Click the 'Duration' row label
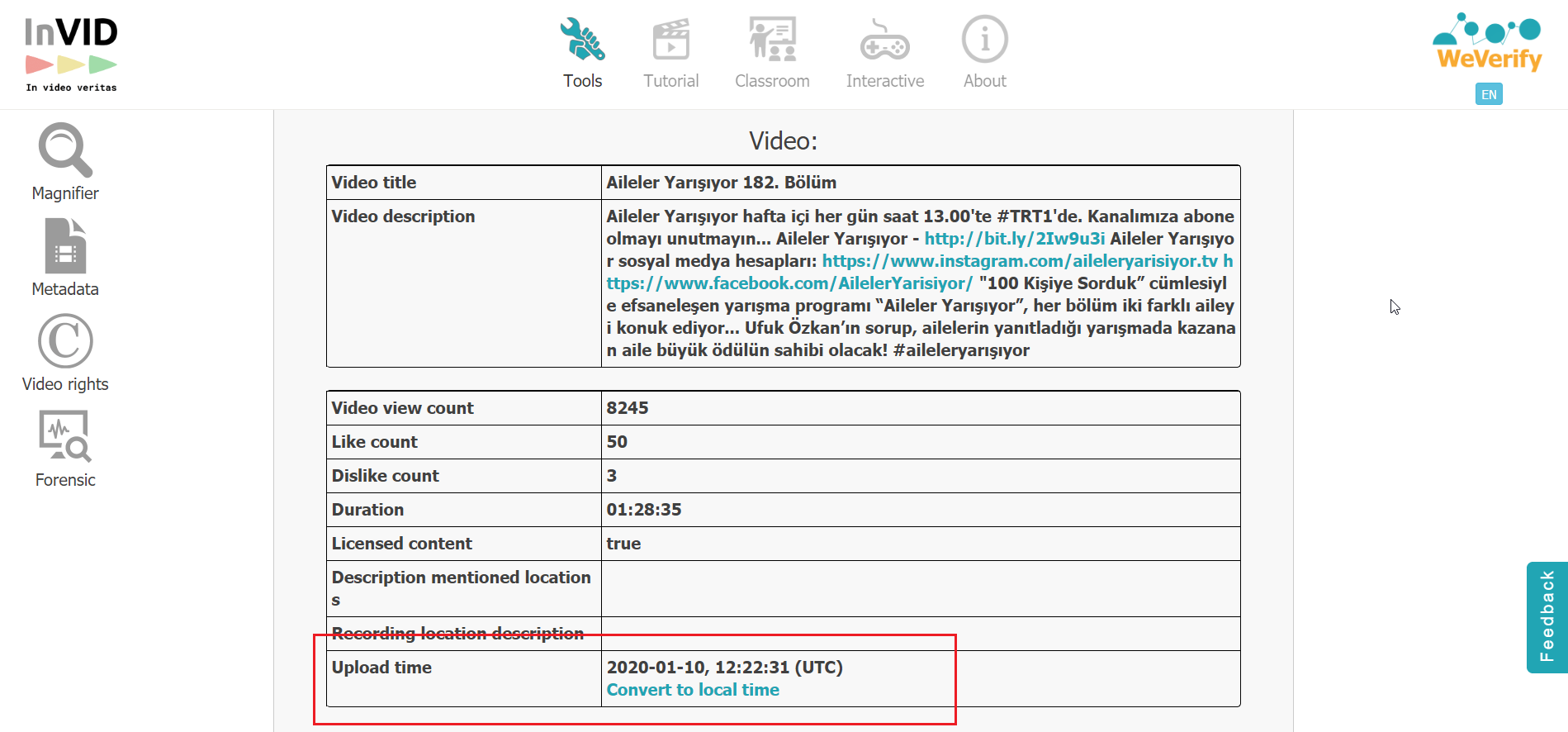The image size is (1568, 732). click(367, 510)
